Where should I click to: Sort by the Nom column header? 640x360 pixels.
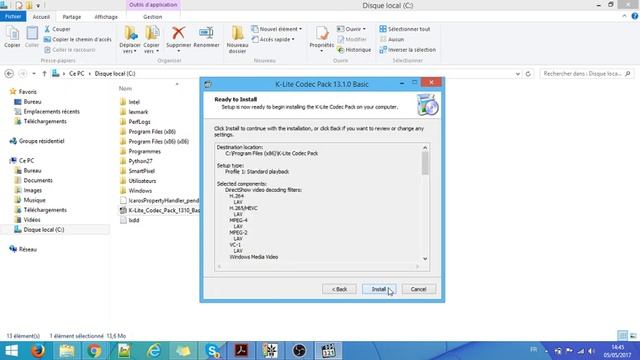click(x=125, y=88)
